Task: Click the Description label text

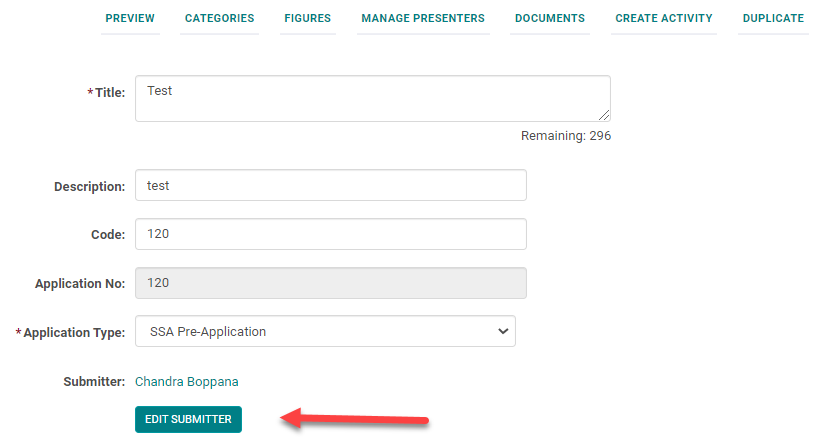Action: pyautogui.click(x=89, y=186)
